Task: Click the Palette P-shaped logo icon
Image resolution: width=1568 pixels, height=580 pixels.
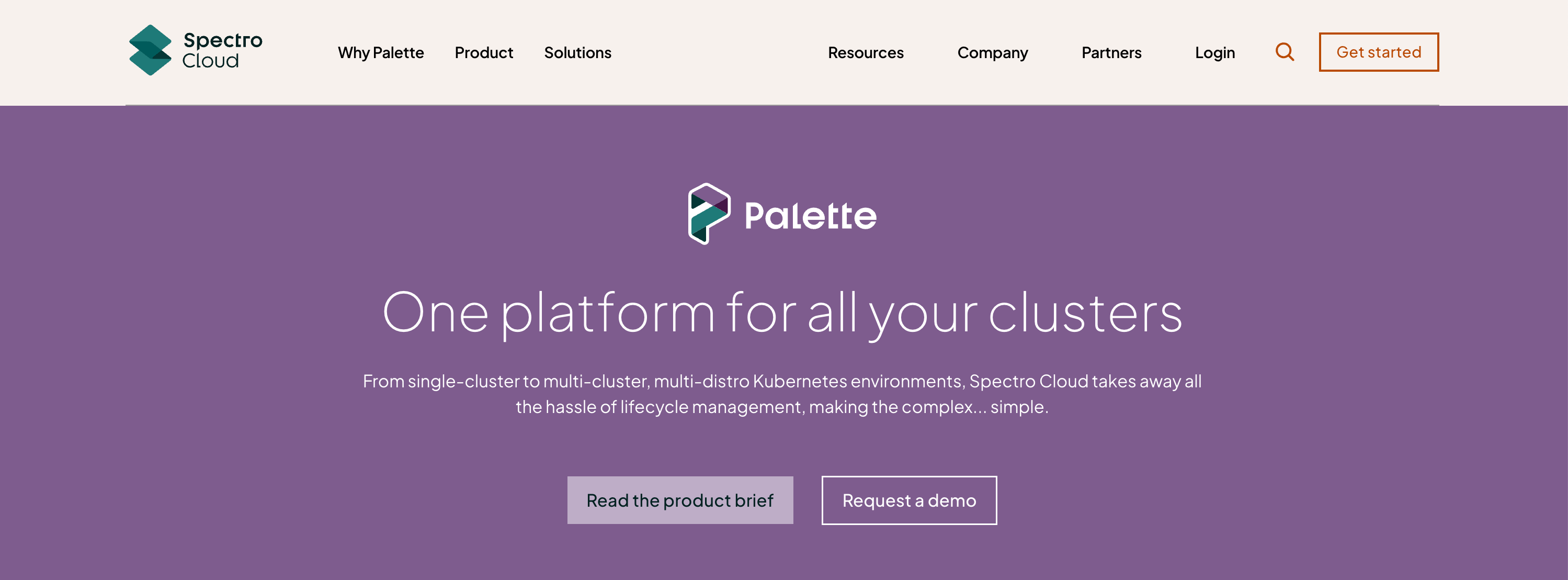Action: 709,214
